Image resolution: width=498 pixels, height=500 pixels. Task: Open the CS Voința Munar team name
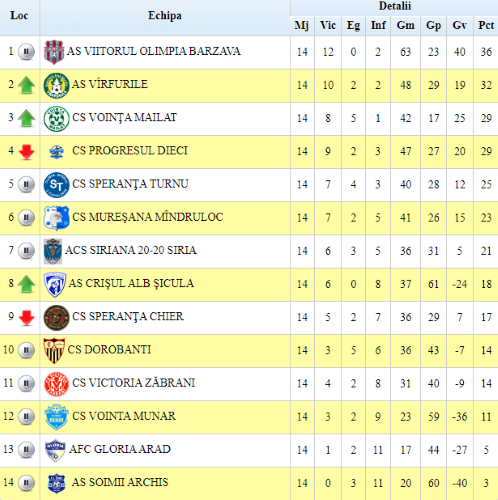pos(124,416)
